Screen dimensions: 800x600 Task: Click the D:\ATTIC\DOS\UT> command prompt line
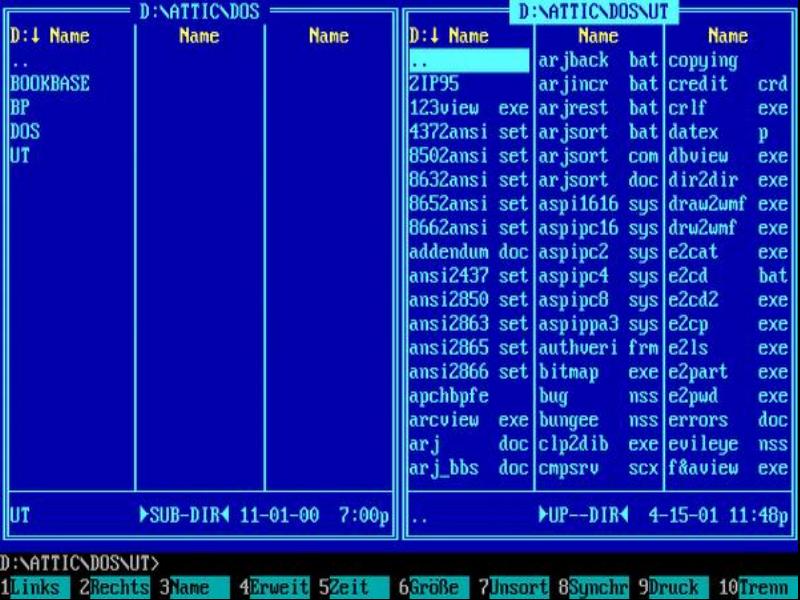80,563
